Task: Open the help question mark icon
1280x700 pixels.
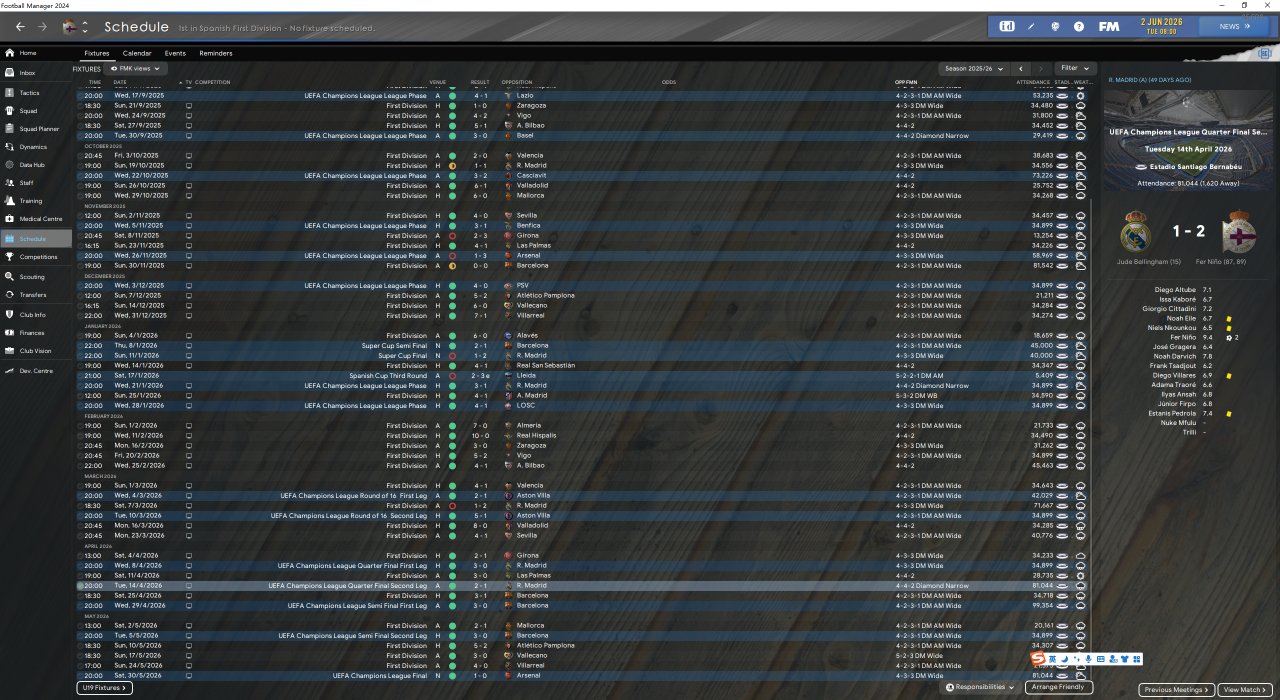Action: click(1079, 26)
